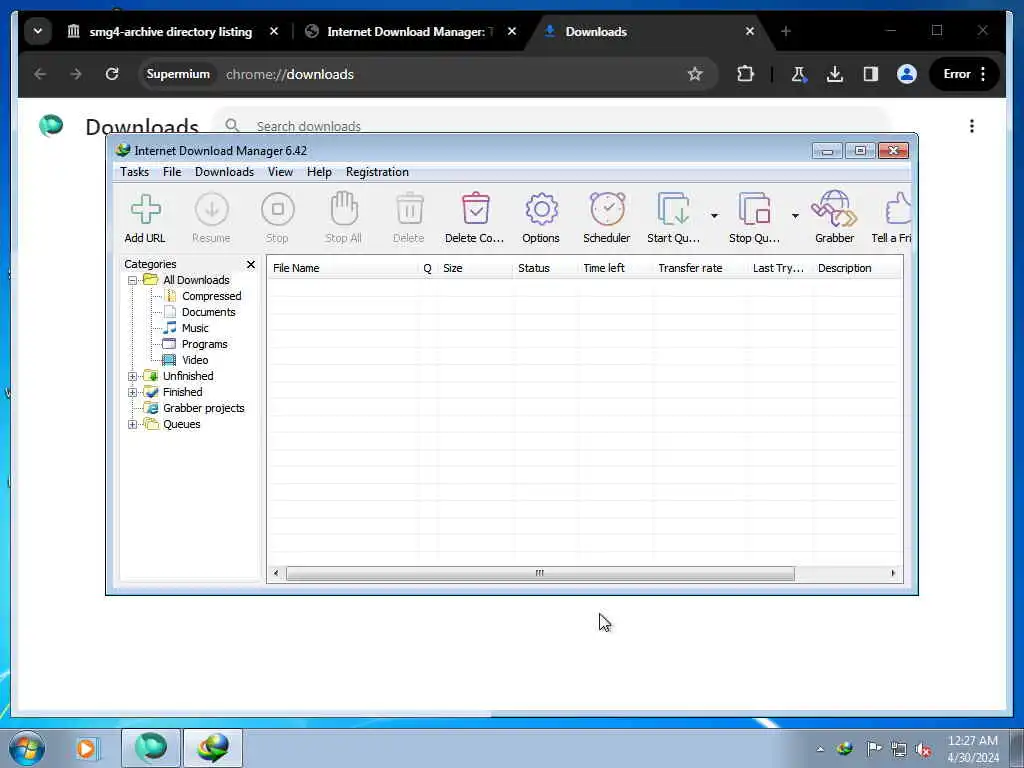Click the Q column header
The image size is (1024, 768).
428,268
